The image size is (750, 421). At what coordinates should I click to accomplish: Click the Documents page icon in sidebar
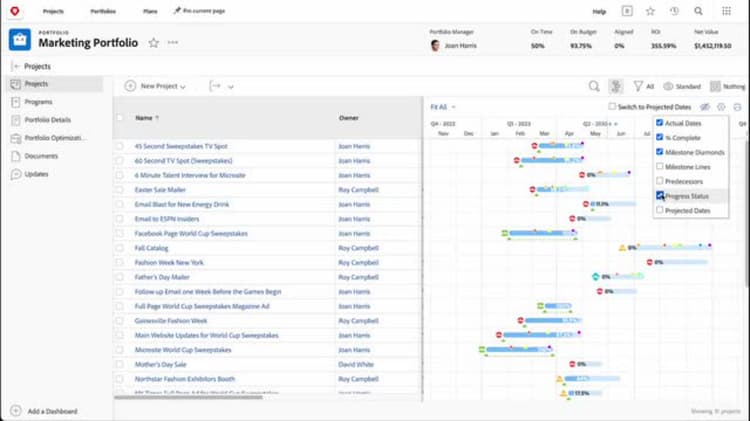pyautogui.click(x=16, y=156)
